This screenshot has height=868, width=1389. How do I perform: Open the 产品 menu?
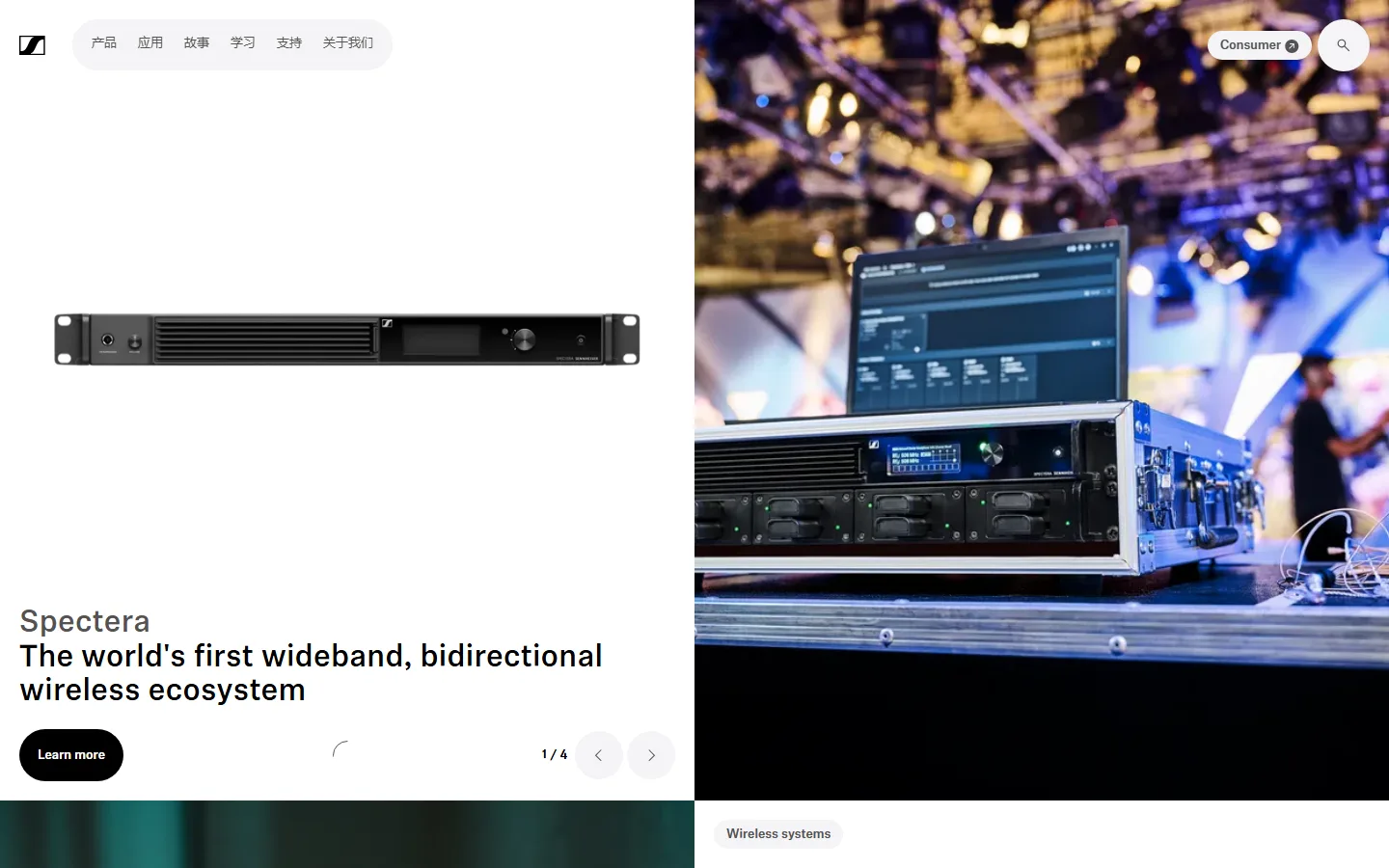pyautogui.click(x=104, y=43)
